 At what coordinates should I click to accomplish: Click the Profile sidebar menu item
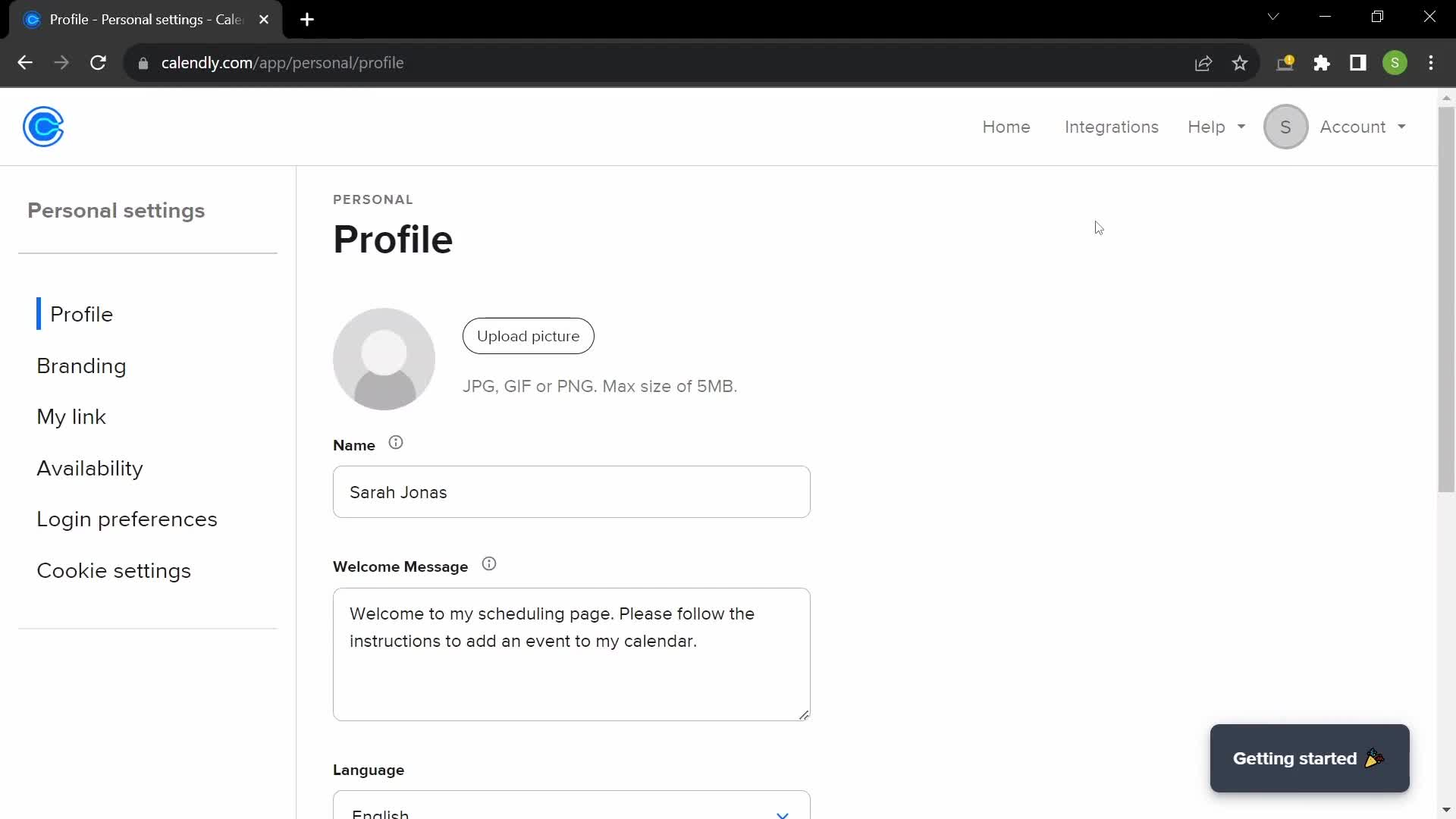click(82, 314)
